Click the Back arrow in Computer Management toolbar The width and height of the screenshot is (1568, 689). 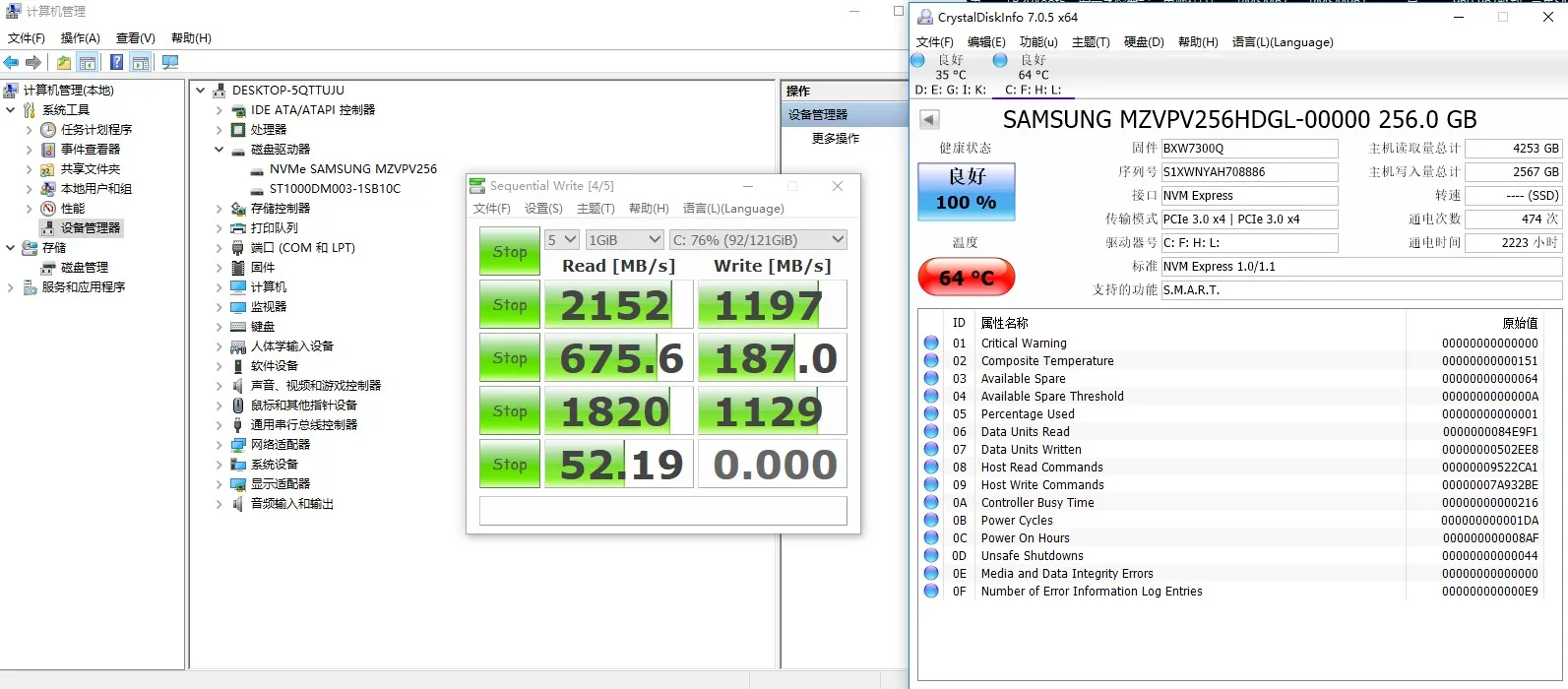pyautogui.click(x=12, y=63)
